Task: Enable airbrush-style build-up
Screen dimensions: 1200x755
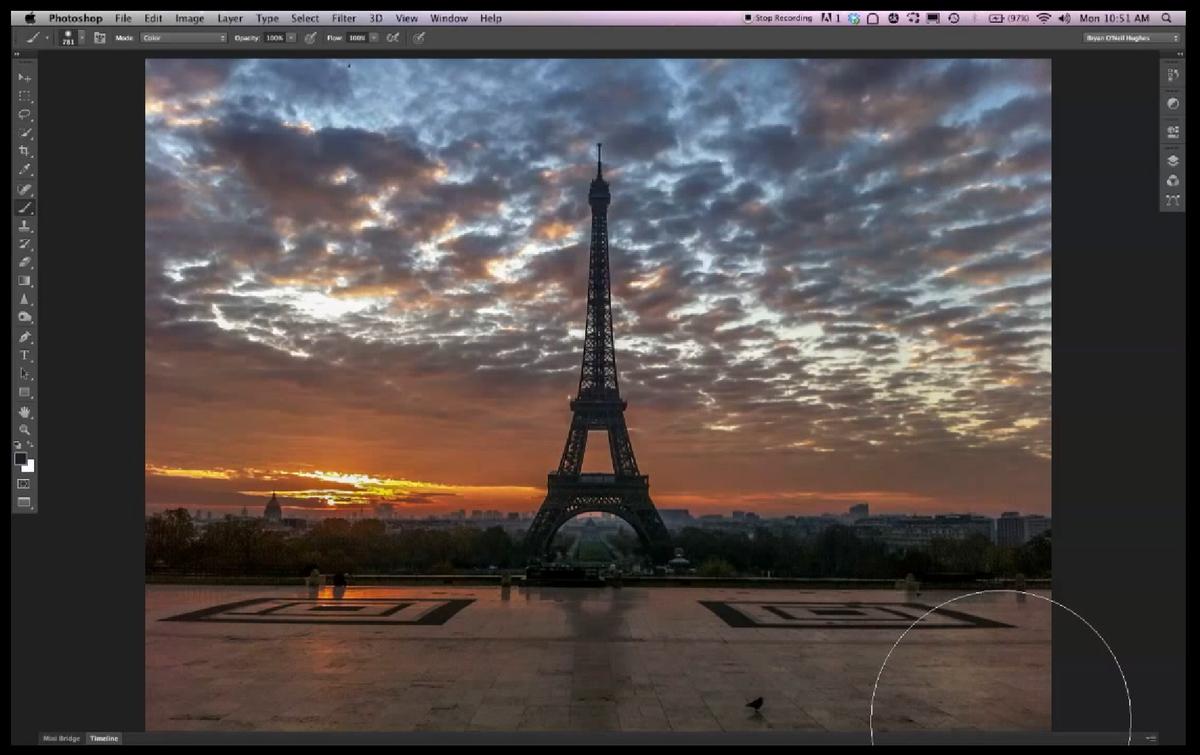Action: 393,37
